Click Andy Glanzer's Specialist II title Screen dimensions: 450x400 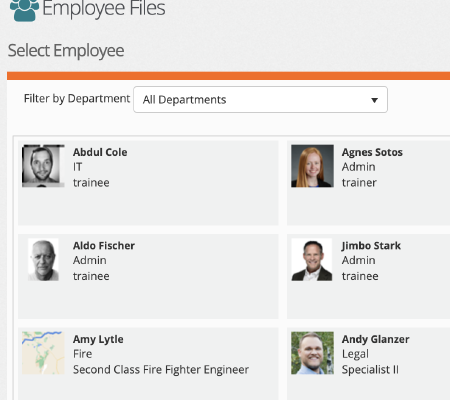pos(370,370)
